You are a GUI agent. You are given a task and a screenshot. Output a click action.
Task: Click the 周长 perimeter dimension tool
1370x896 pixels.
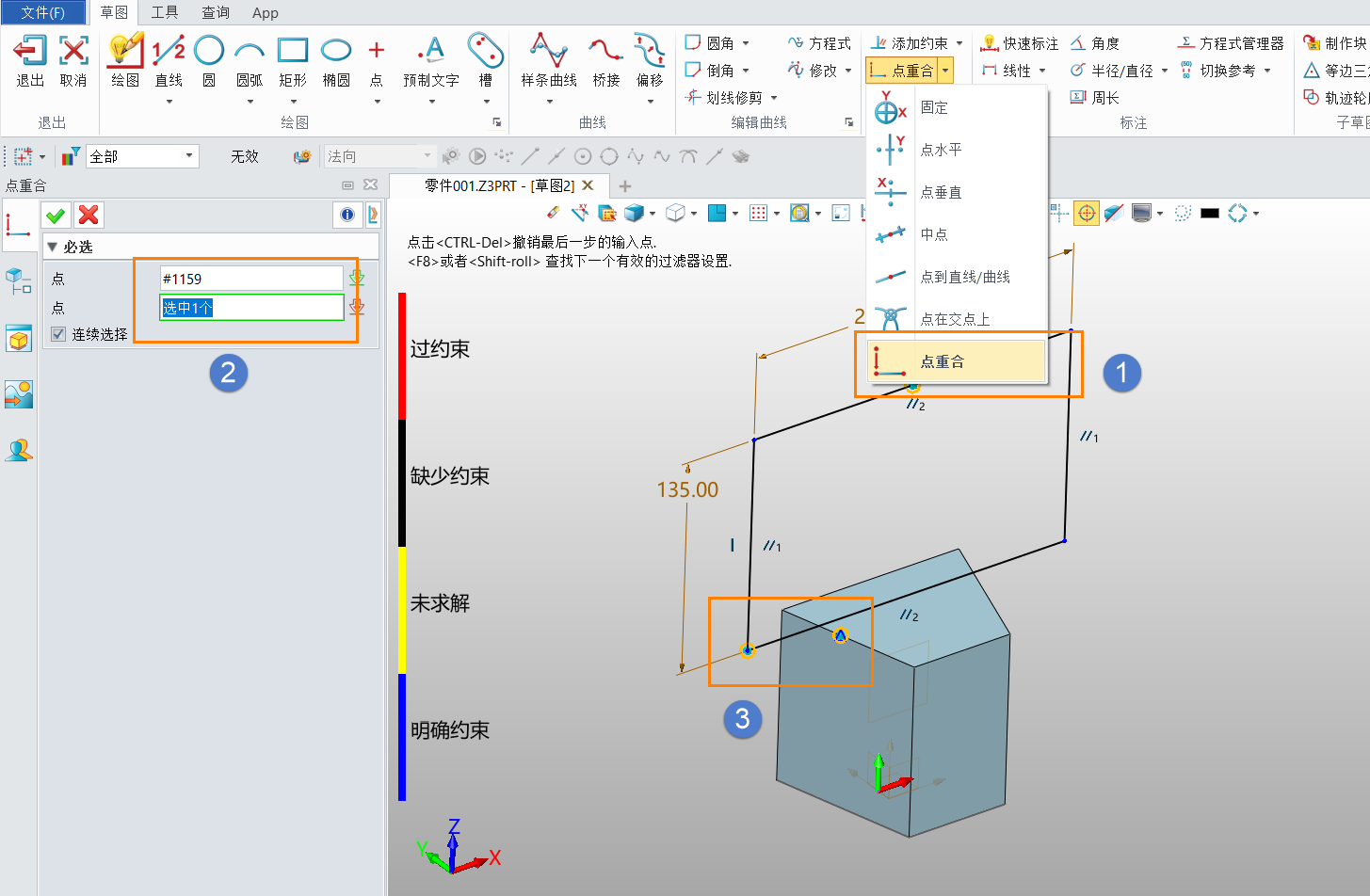point(1095,98)
